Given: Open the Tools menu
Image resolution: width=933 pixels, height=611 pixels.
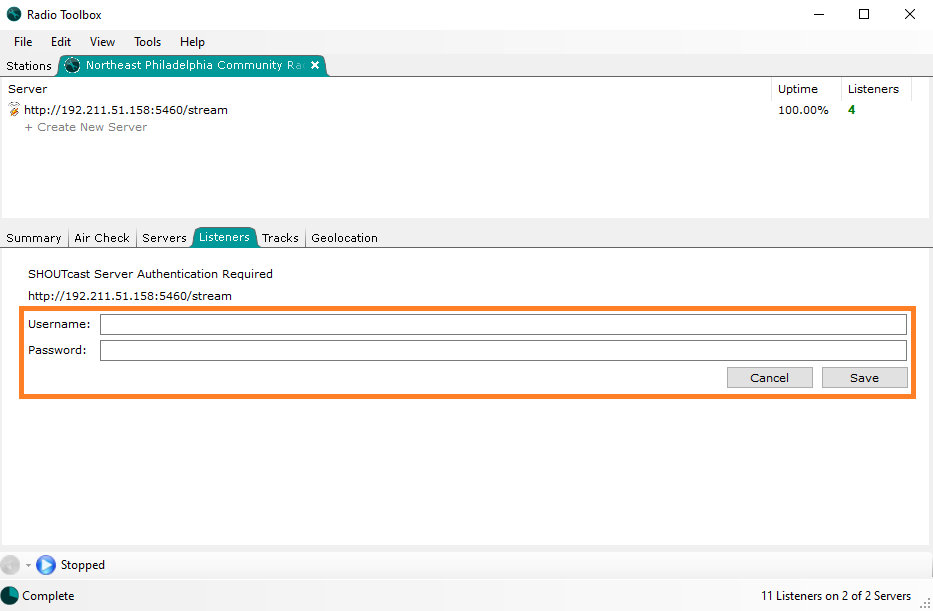Looking at the screenshot, I should [147, 42].
